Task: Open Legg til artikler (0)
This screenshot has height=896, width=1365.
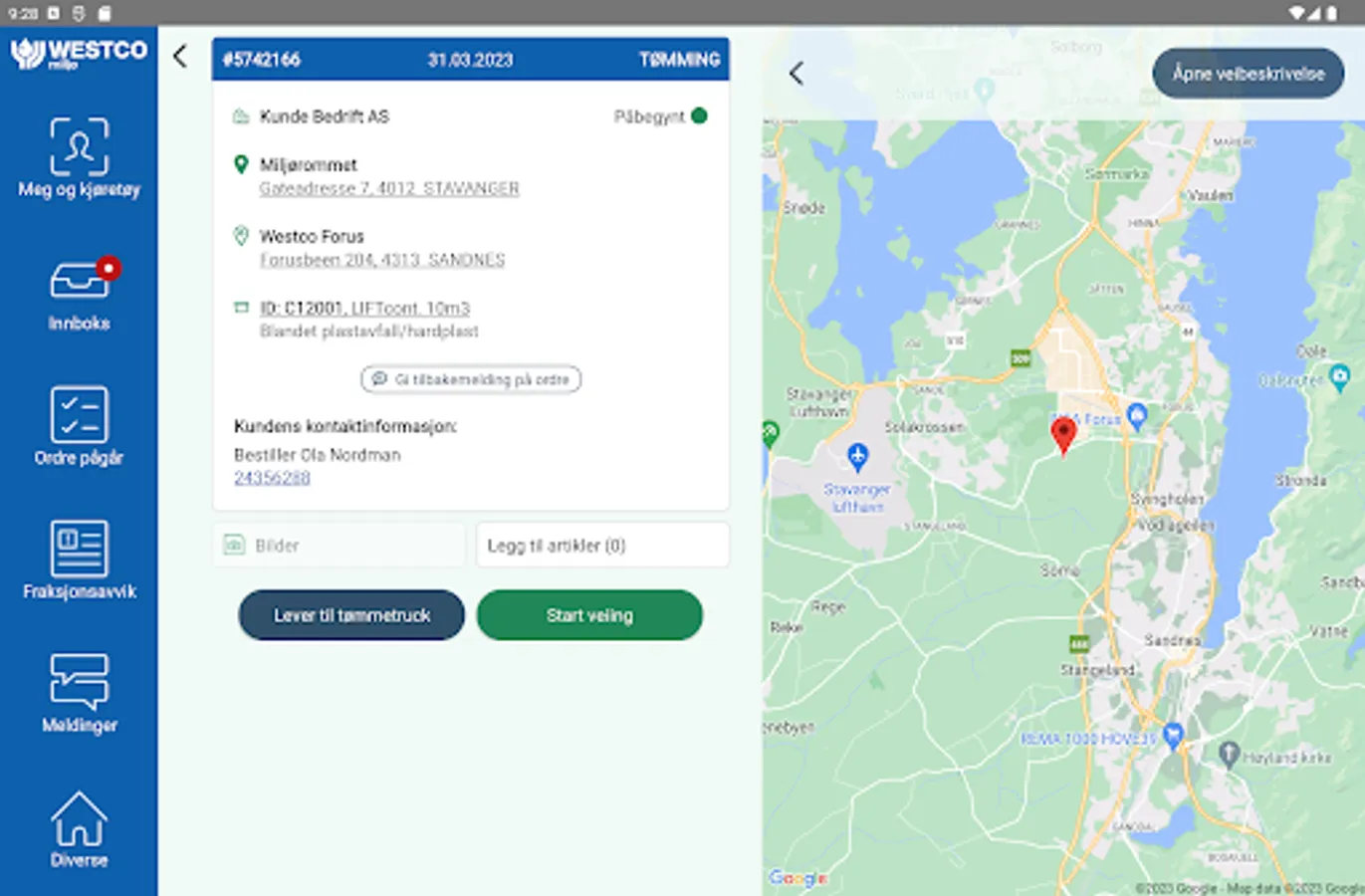Action: tap(602, 546)
